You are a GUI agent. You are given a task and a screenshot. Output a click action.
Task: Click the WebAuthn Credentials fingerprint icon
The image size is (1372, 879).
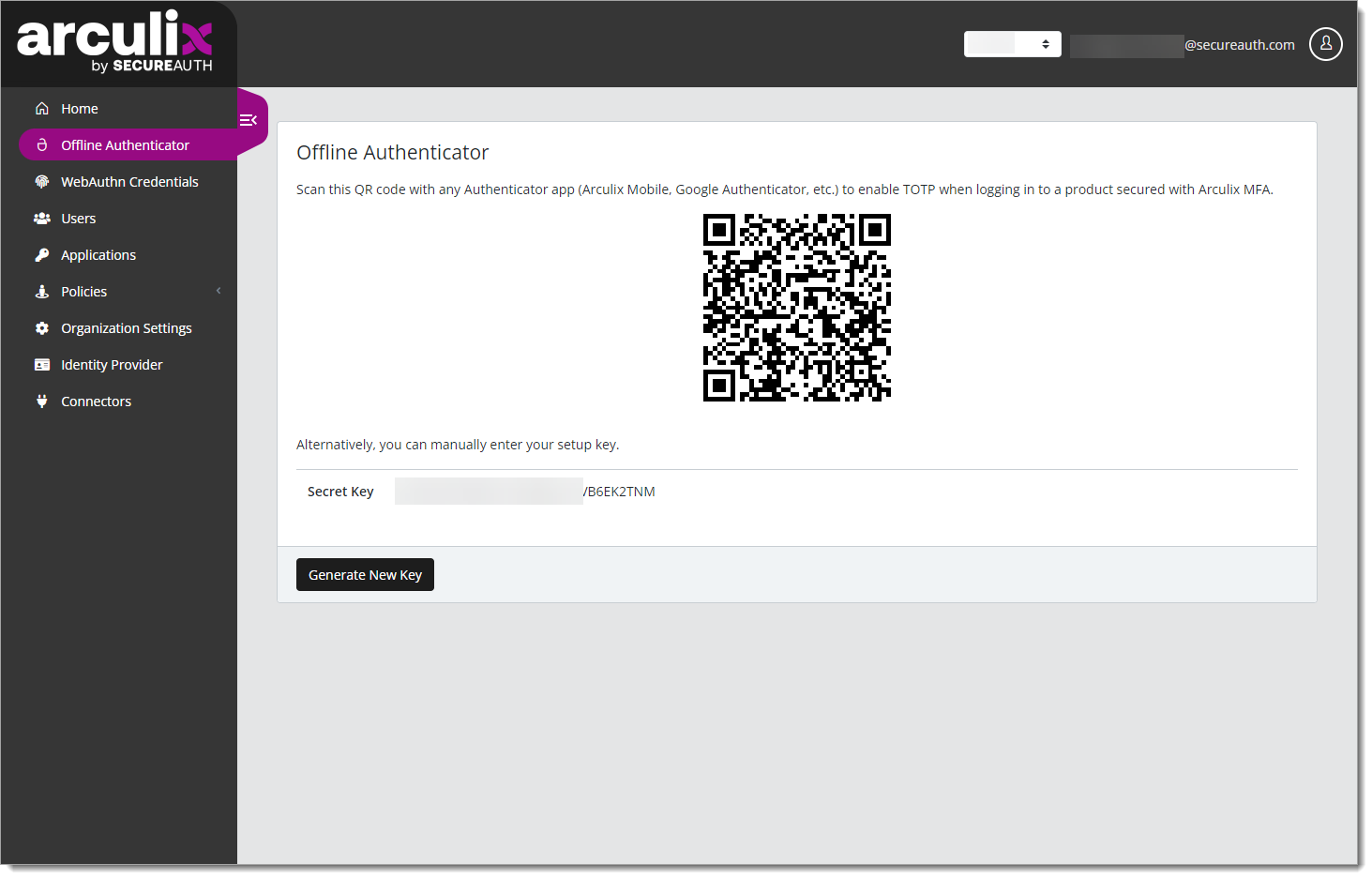click(x=42, y=182)
